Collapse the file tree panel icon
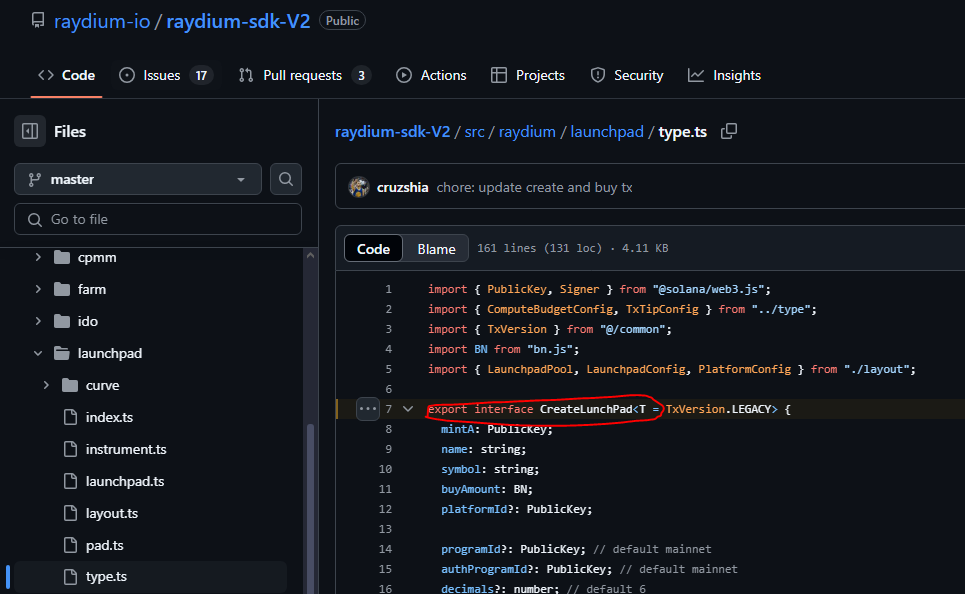The height and width of the screenshot is (594, 965). (30, 131)
